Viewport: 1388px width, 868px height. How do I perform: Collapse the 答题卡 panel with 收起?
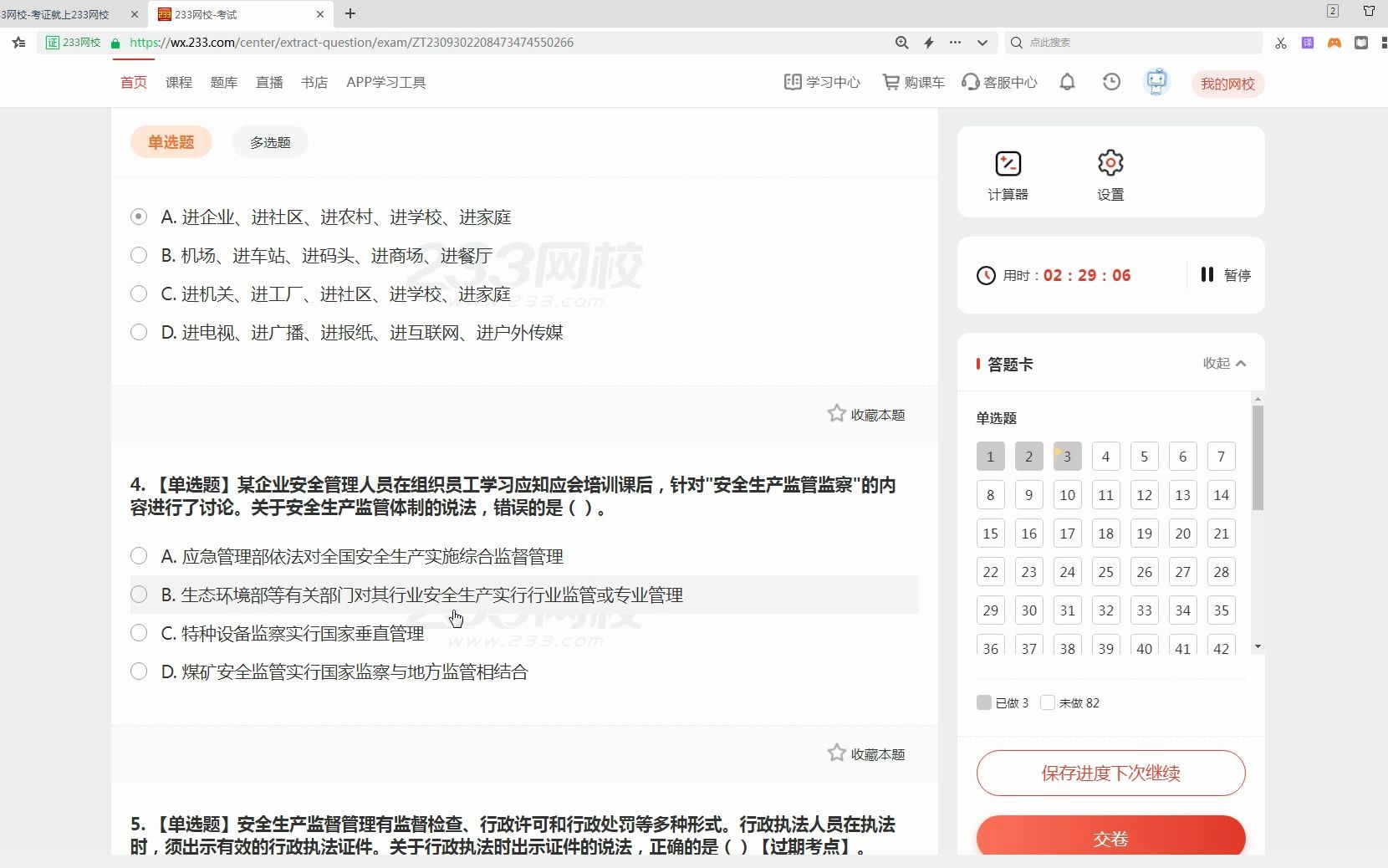(x=1223, y=363)
